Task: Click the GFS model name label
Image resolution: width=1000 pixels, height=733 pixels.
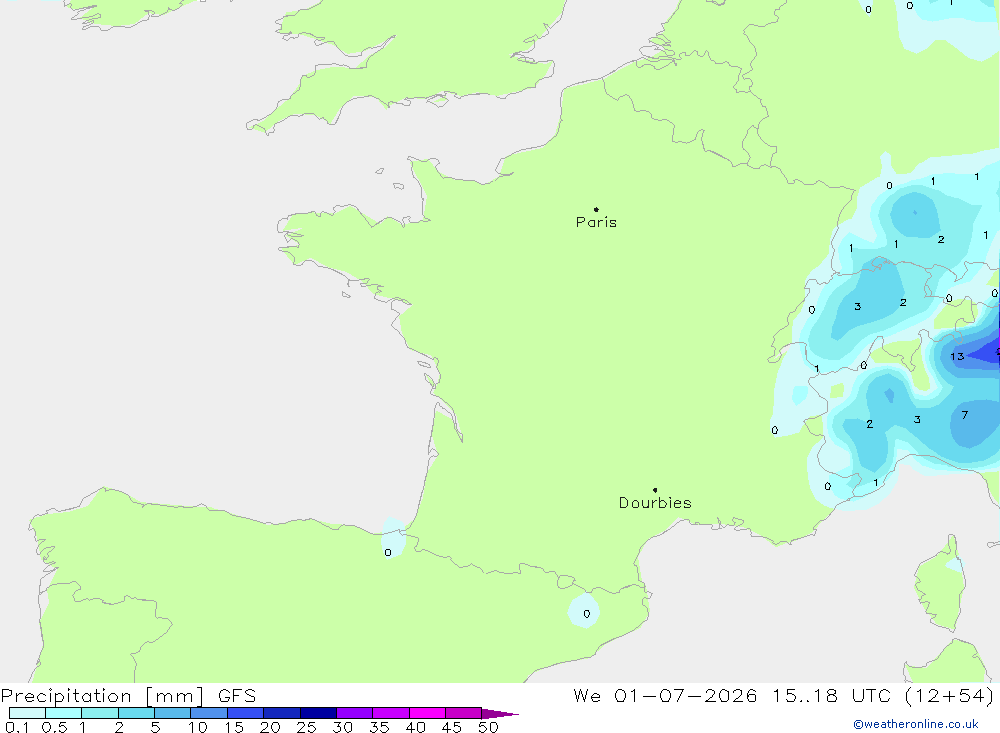Action: click(x=237, y=696)
